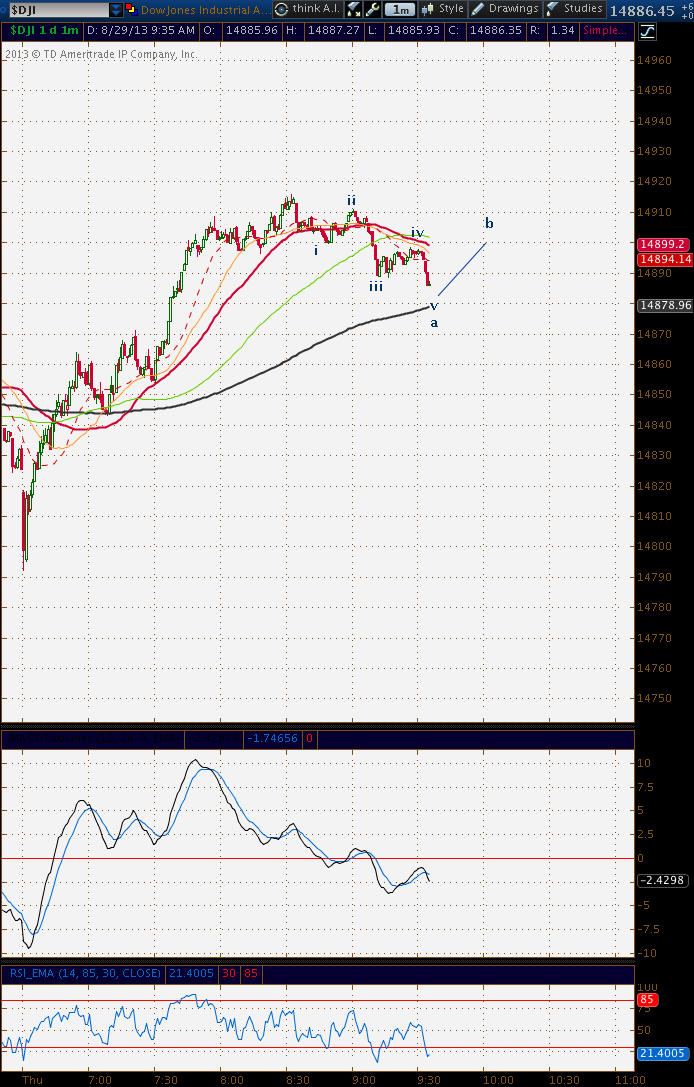This screenshot has width=694, height=1087.
Task: Click the MACD study header label
Action: (93, 739)
